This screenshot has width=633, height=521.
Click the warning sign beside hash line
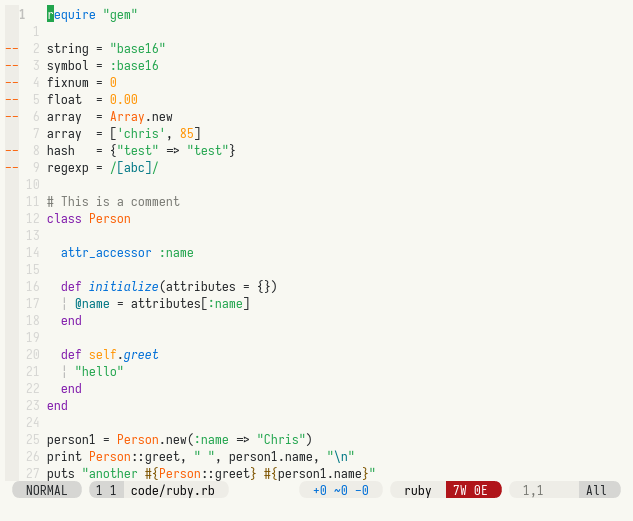pos(12,151)
